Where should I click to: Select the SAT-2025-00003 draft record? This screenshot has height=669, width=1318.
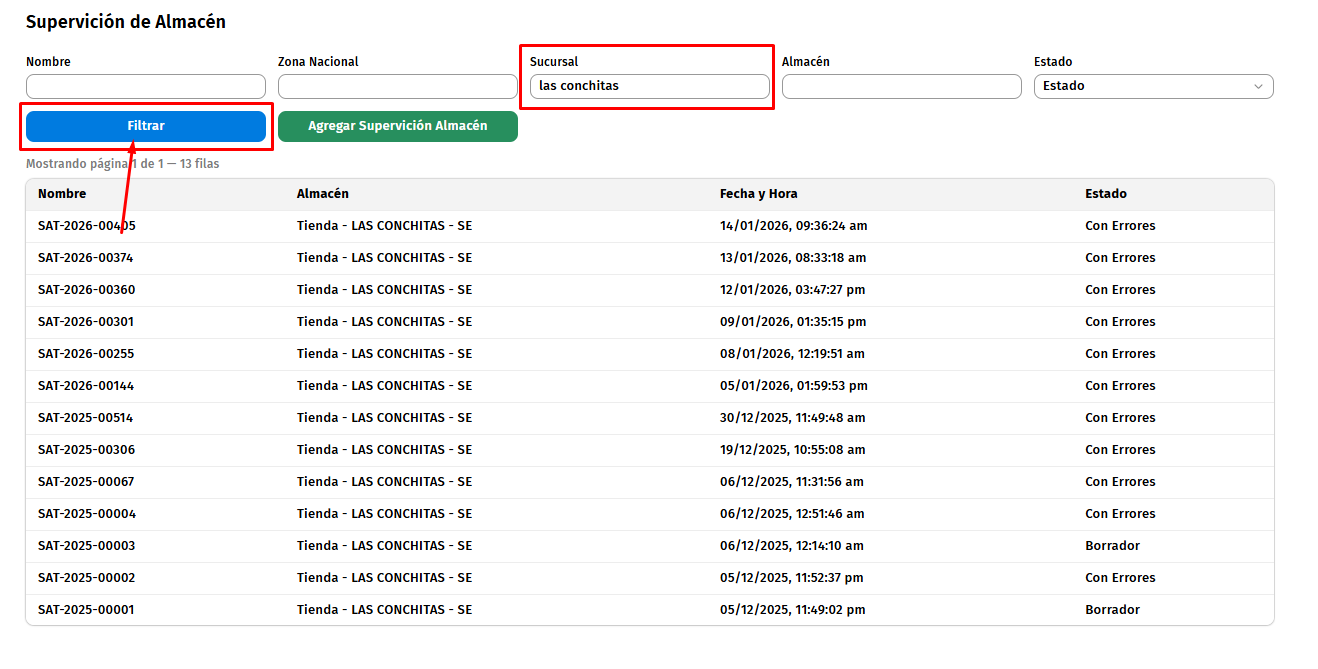(86, 546)
